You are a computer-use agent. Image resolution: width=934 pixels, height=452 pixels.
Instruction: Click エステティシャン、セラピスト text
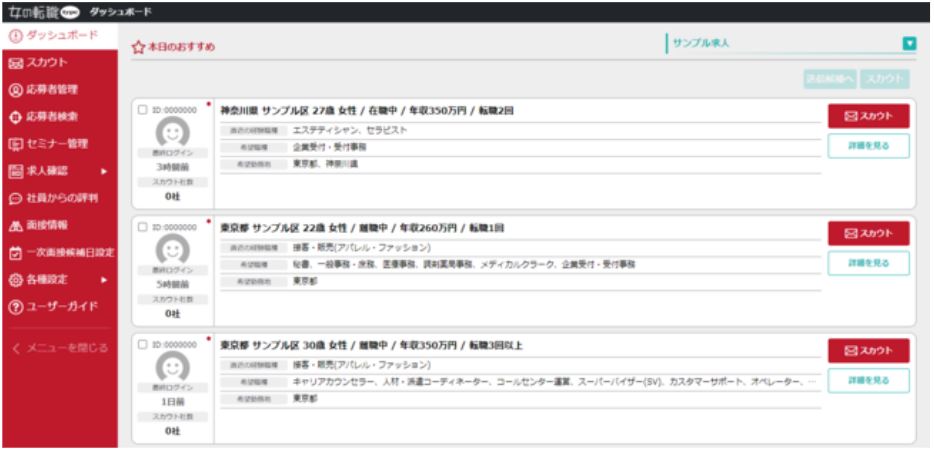coord(350,130)
